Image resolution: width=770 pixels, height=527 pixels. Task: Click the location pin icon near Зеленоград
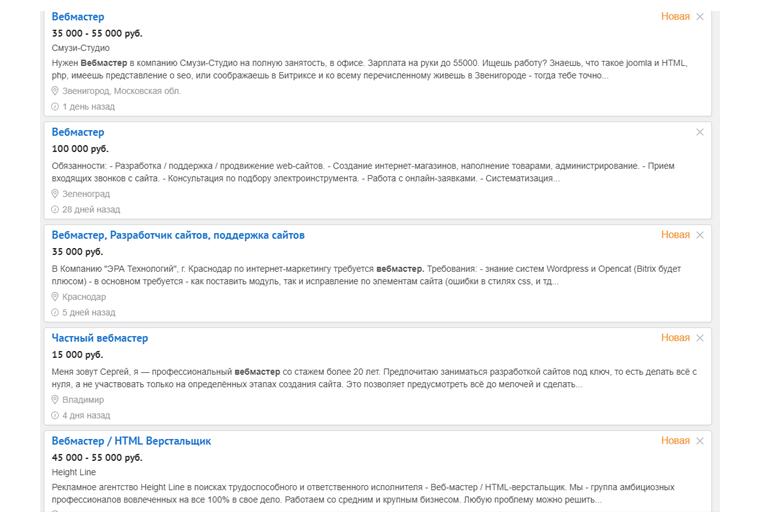56,194
